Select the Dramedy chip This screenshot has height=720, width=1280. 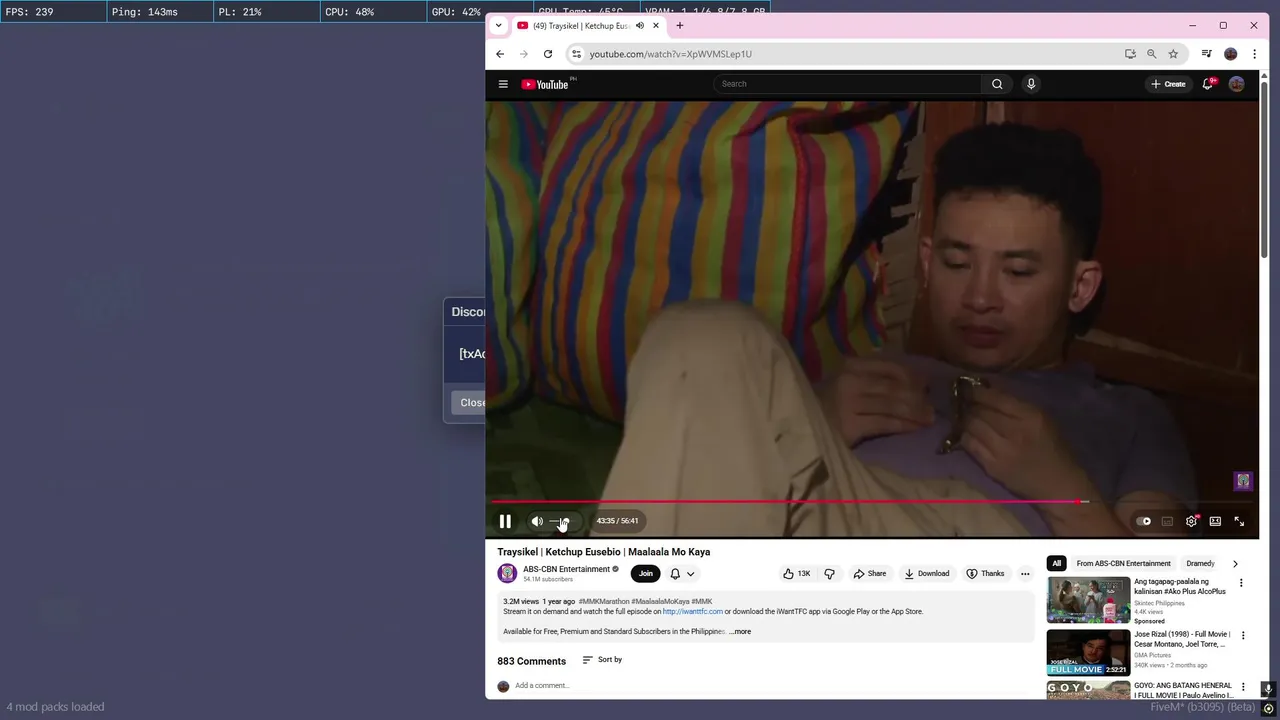[1200, 563]
